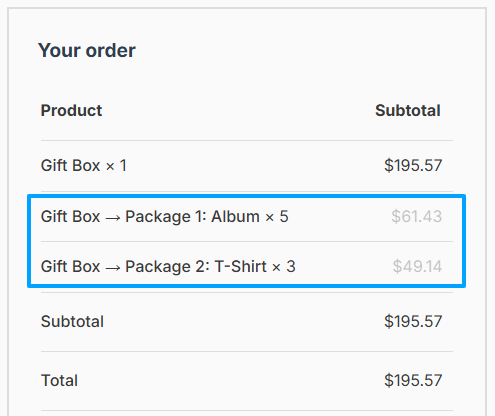495x416 pixels.
Task: Click the quantity × 1 on Gift Box
Action: click(116, 166)
